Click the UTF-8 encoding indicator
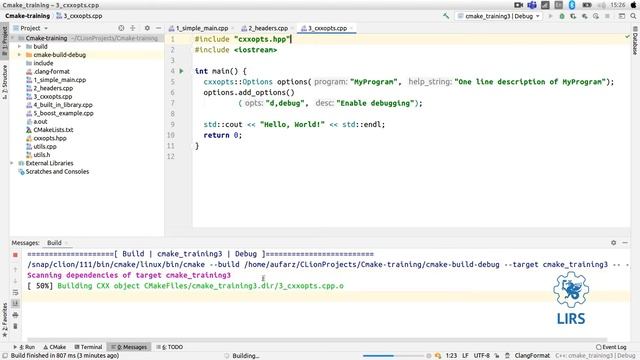640x360 pixels. (482, 356)
